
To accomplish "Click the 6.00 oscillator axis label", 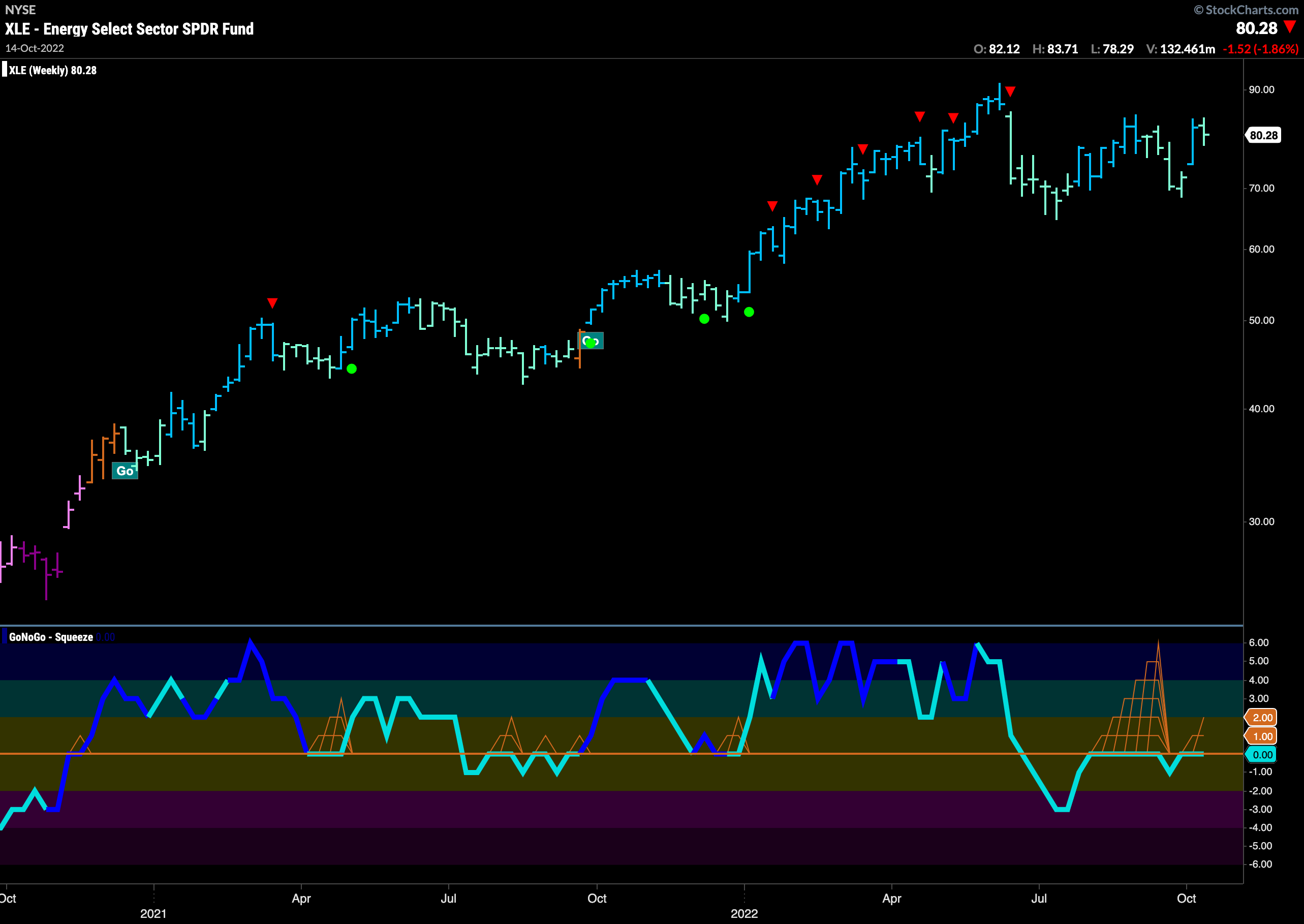I will [x=1258, y=642].
